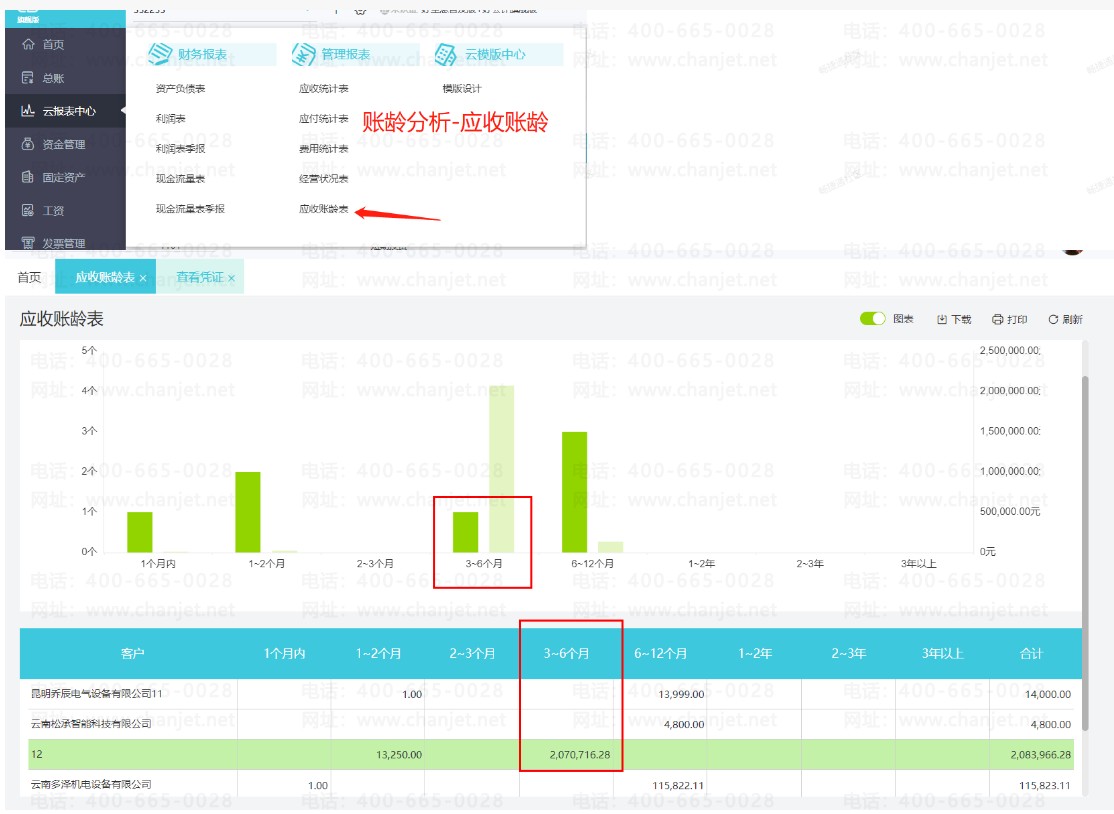Viewport: 1114px width, 814px height.
Task: Click the 客户 column header
Action: [133, 653]
